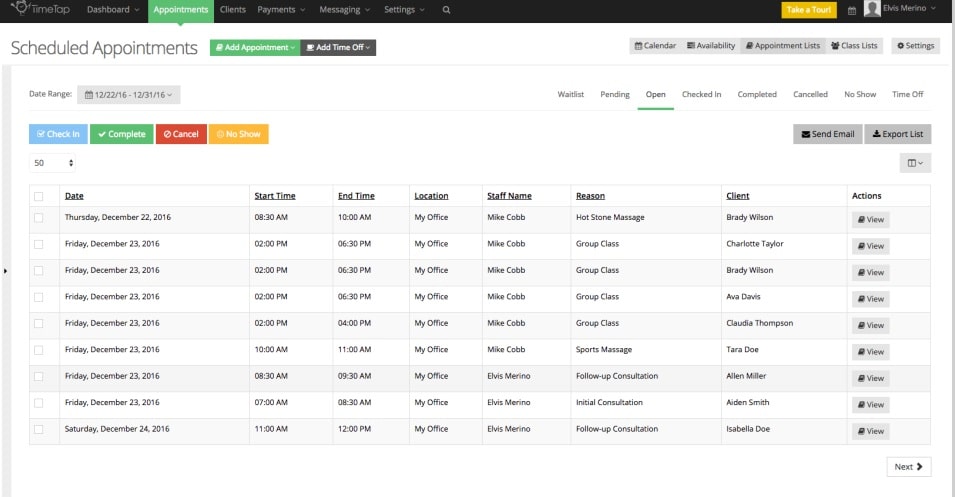This screenshot has width=955, height=497.
Task: Expand the Dashboard menu
Action: point(113,10)
